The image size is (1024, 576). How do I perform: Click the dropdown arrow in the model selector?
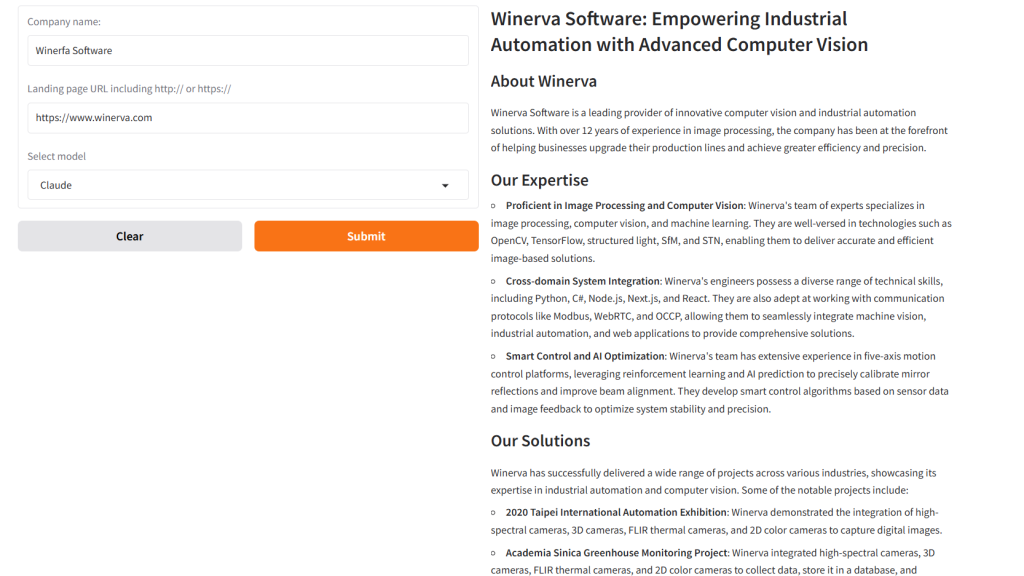click(x=445, y=185)
